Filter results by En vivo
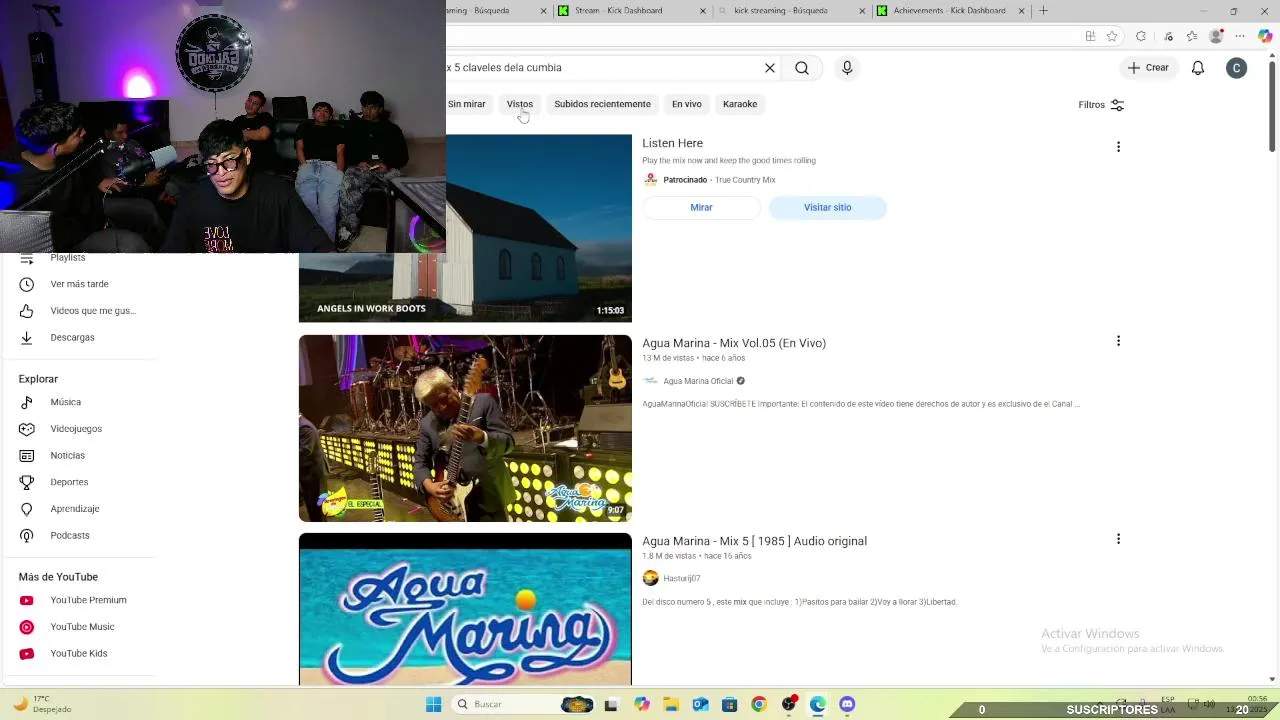Viewport: 1280px width, 720px height. (x=687, y=104)
